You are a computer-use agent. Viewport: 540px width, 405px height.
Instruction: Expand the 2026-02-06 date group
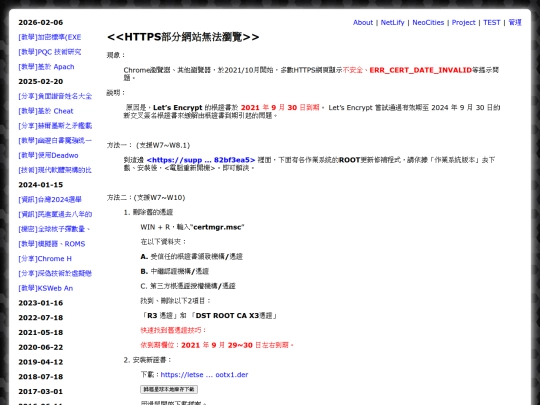[x=41, y=22]
